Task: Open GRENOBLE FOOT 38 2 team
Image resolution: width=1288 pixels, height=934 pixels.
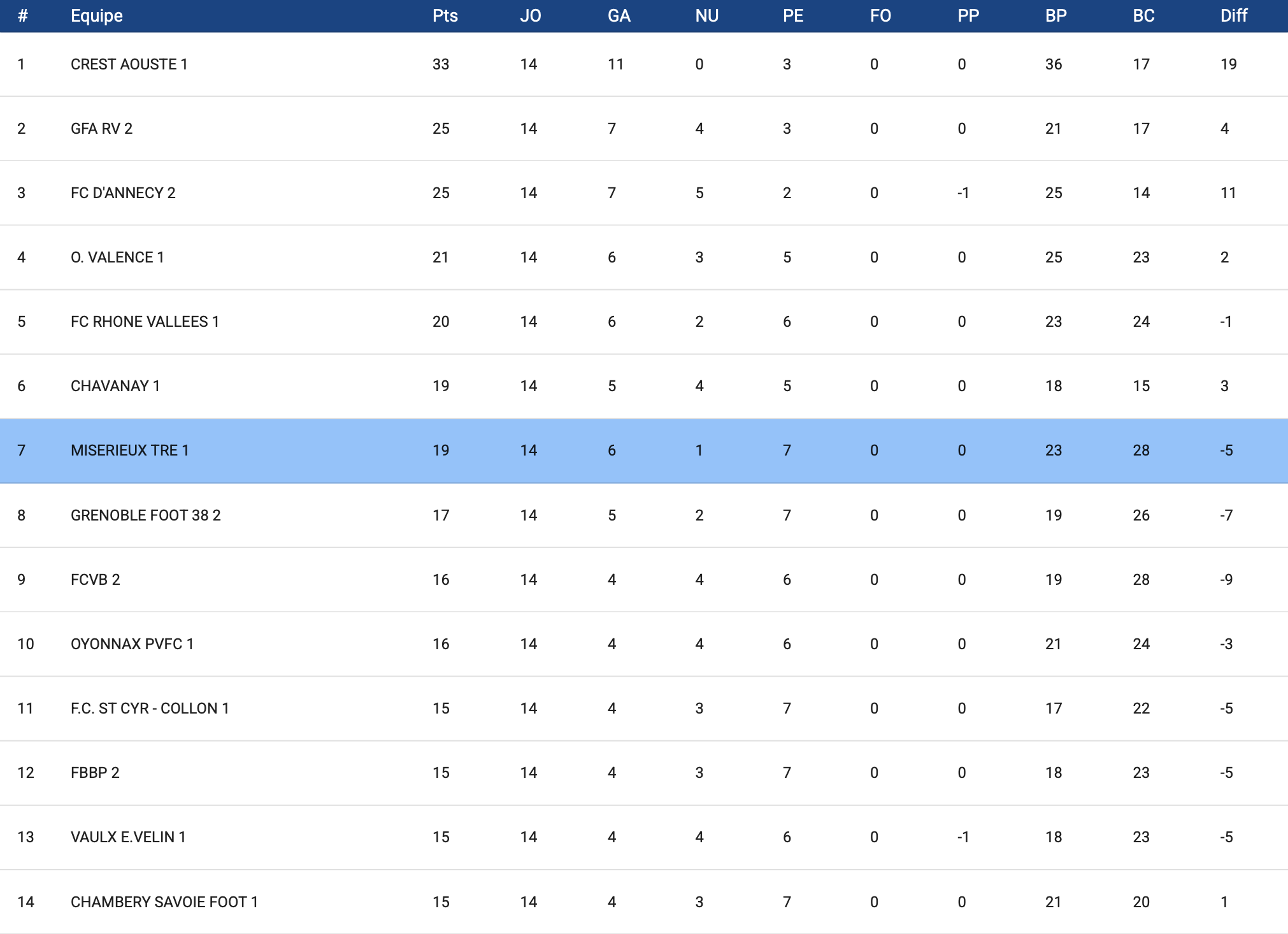Action: coord(145,515)
